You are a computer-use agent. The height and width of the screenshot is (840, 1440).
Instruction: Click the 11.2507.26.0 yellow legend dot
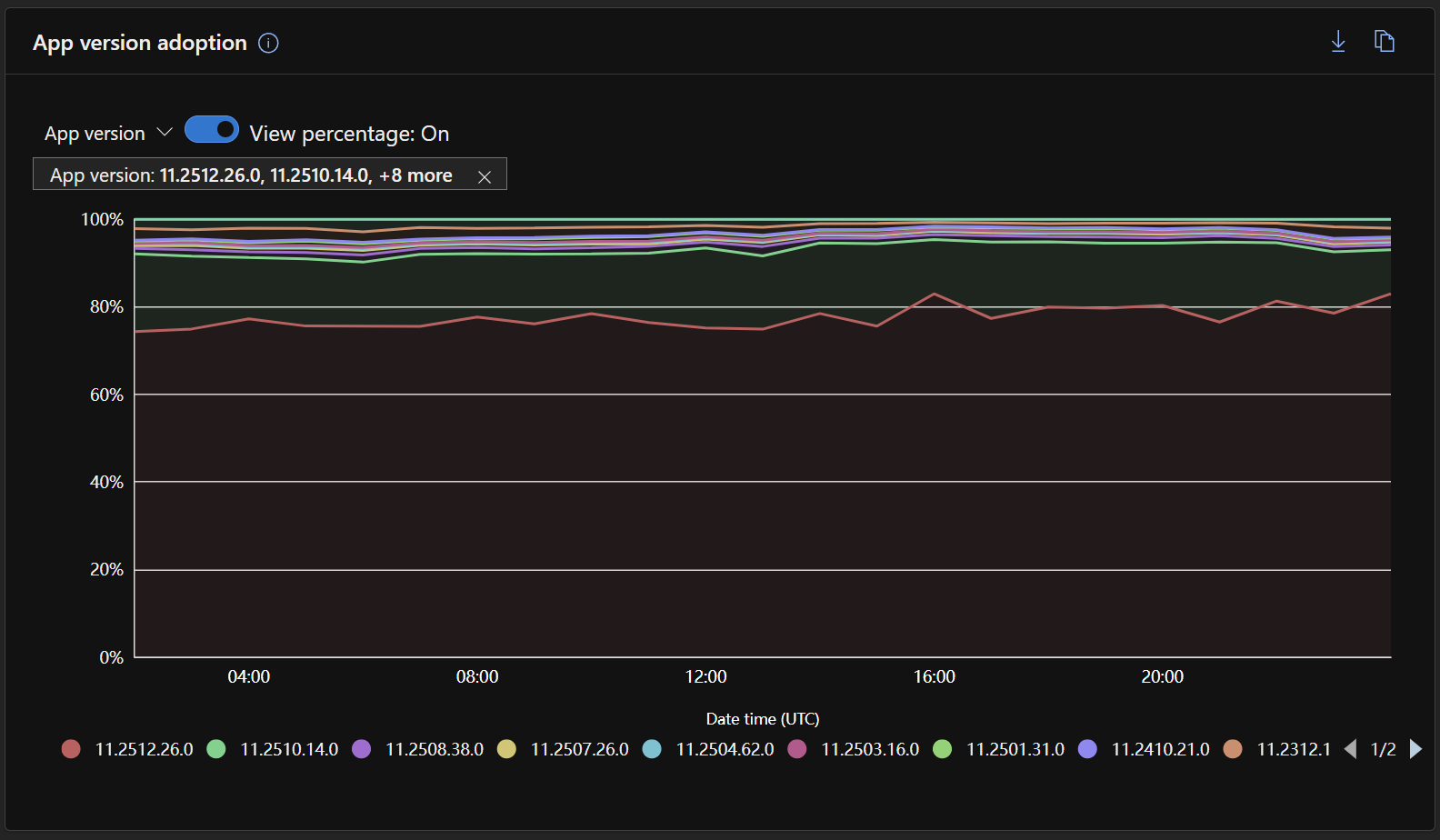pos(506,749)
